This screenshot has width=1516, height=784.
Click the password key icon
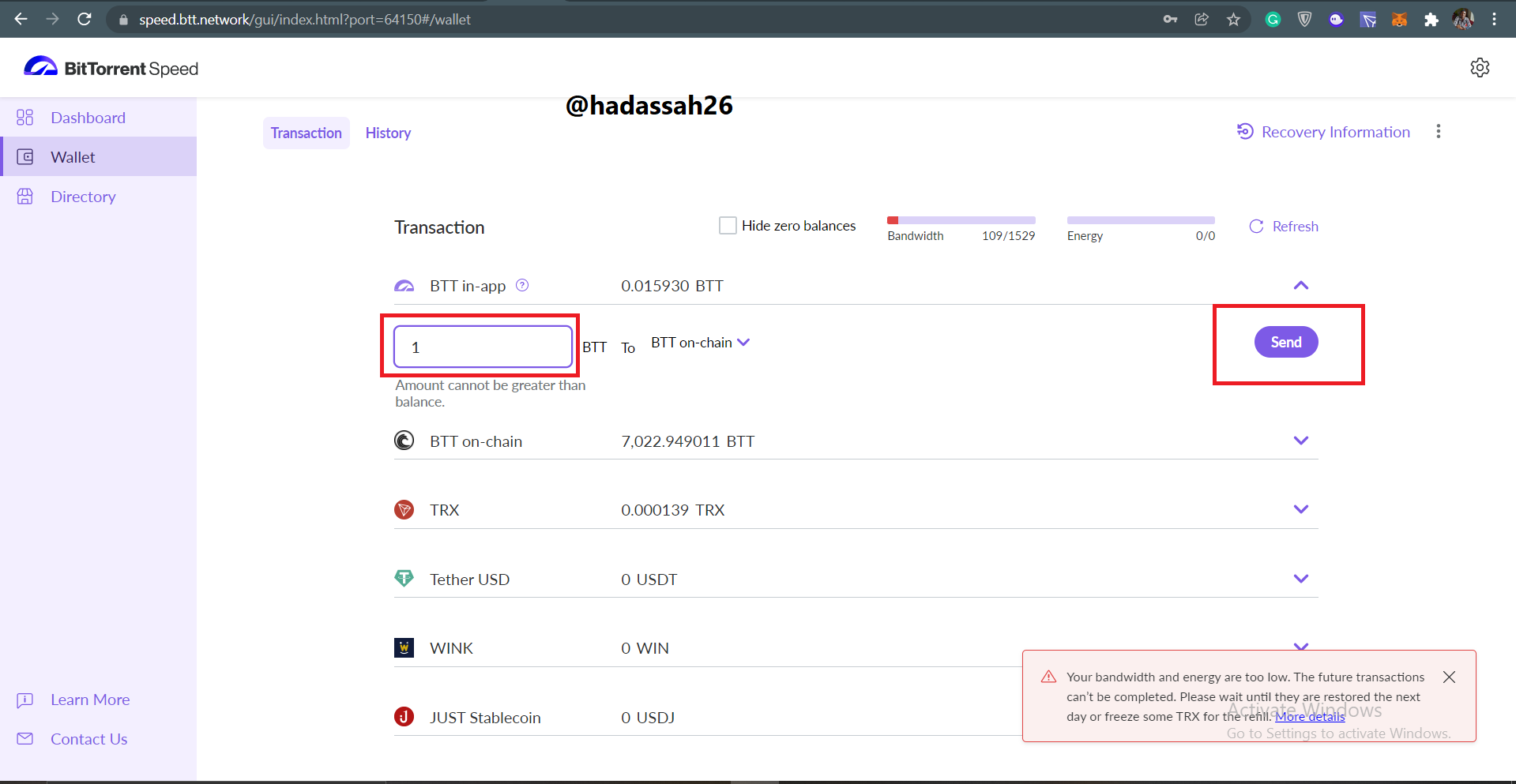tap(1170, 19)
